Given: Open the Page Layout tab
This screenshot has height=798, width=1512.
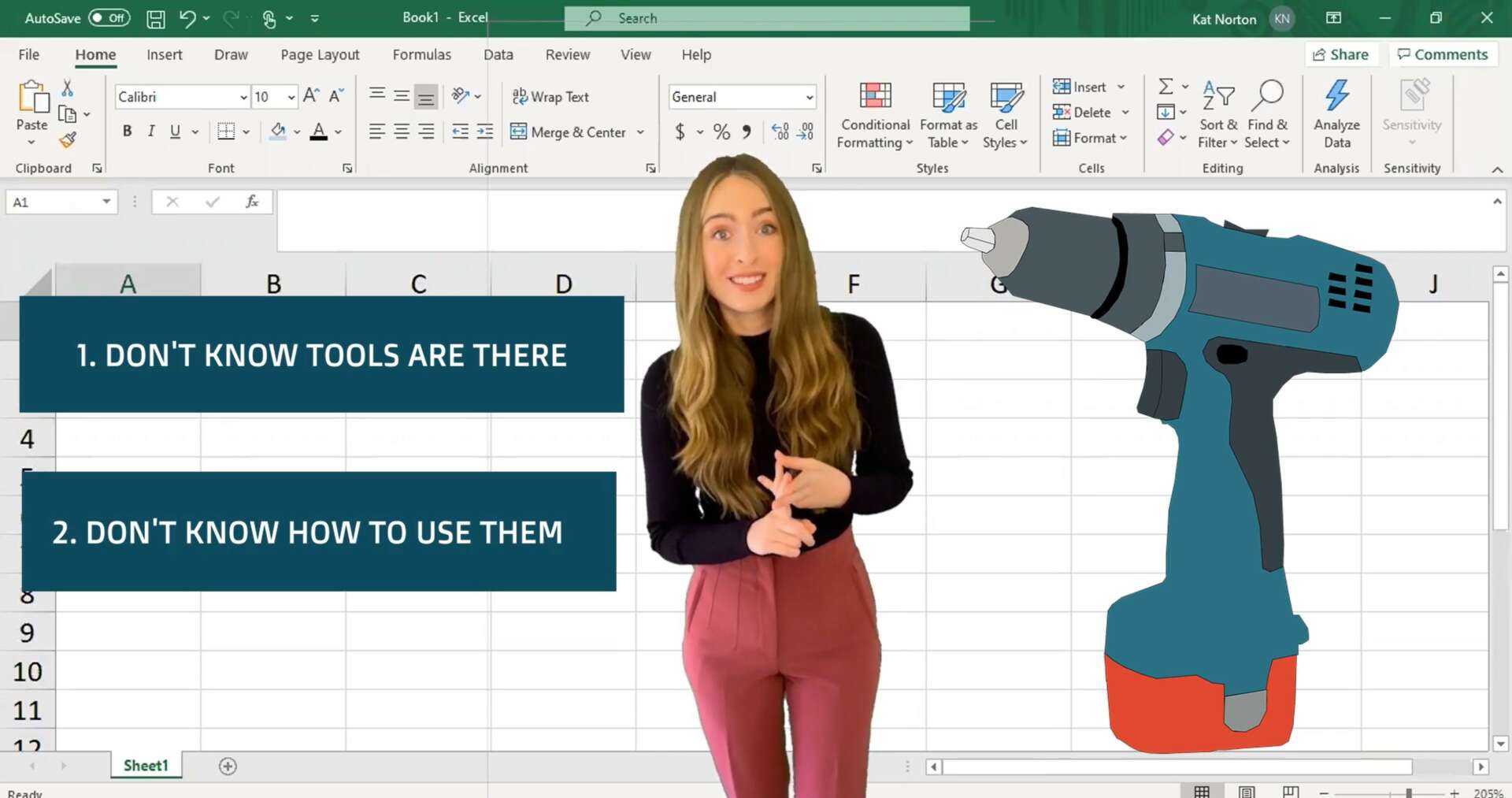Looking at the screenshot, I should click(x=320, y=54).
